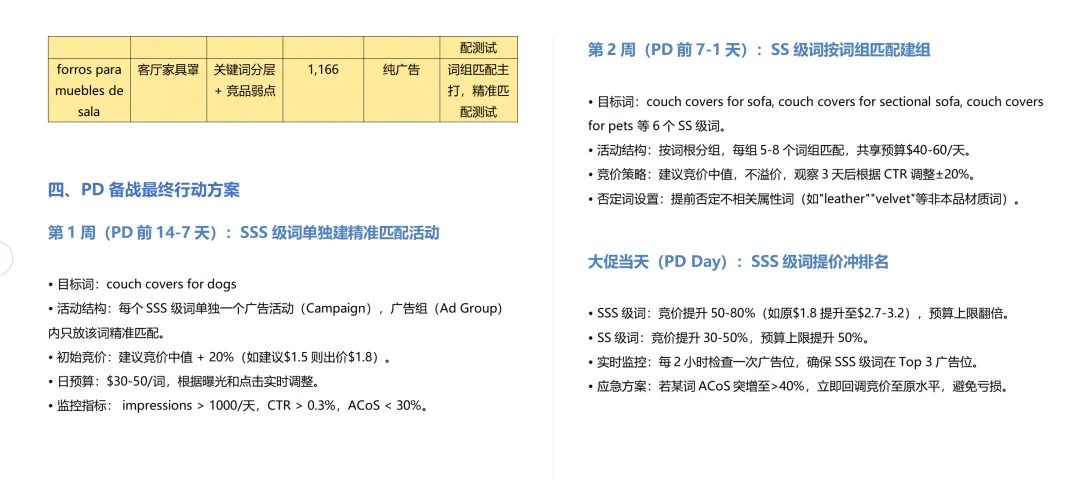Click the 监控指标 impressions bullet line
Image resolution: width=1080 pixels, height=495 pixels.
(x=240, y=406)
